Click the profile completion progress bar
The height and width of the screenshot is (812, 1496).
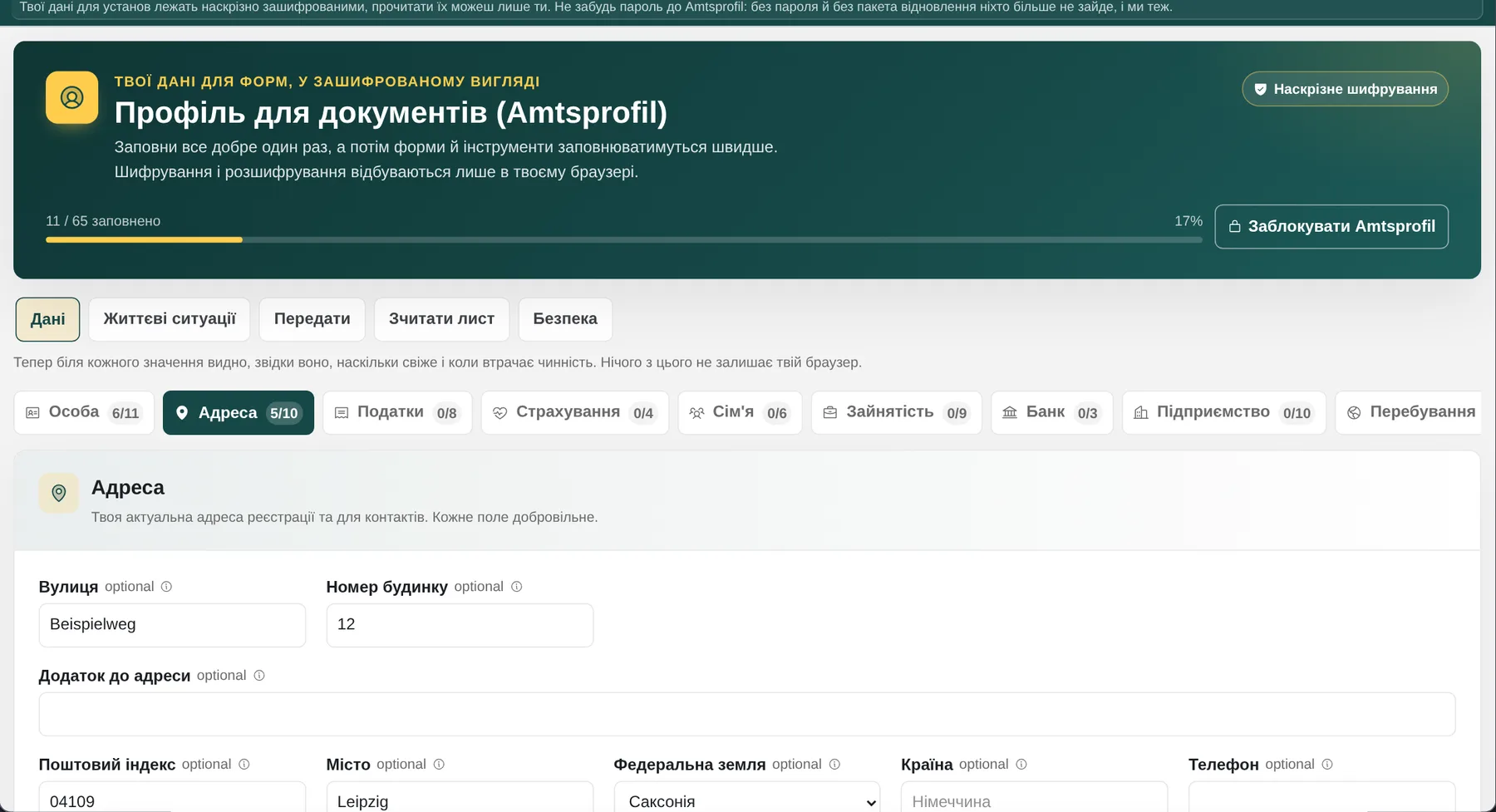624,240
